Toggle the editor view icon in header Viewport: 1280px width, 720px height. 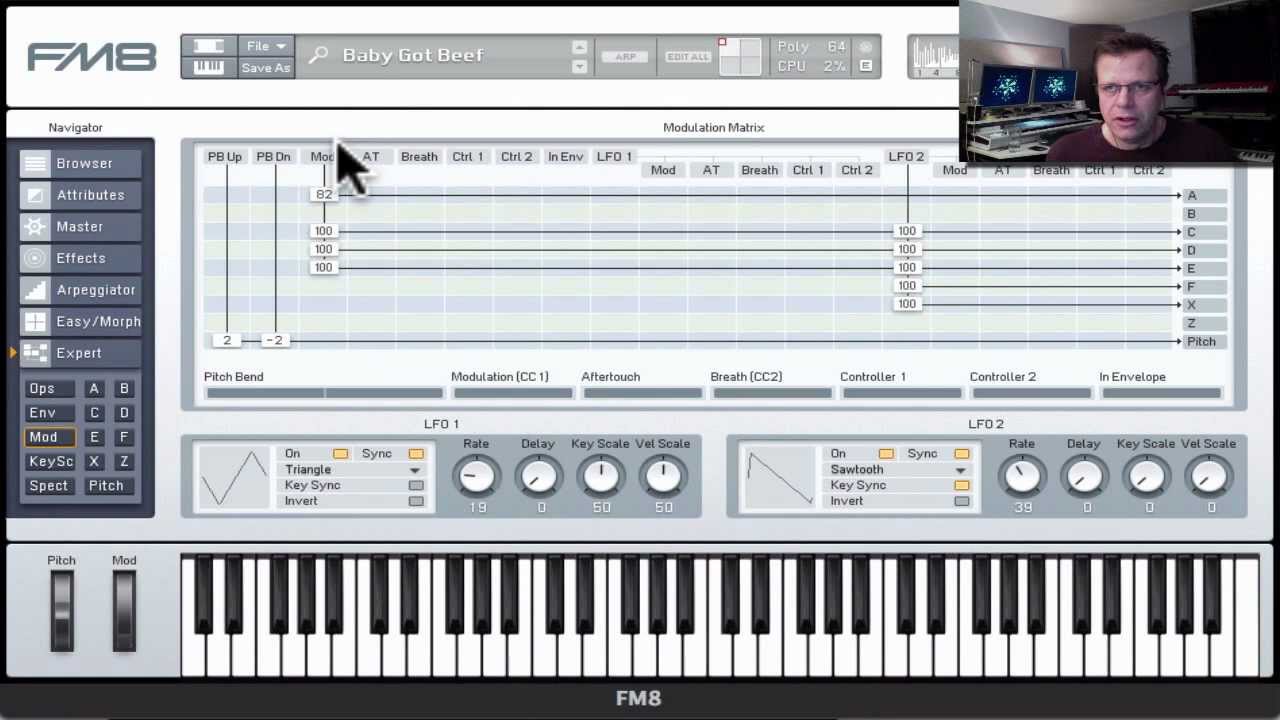pos(209,46)
